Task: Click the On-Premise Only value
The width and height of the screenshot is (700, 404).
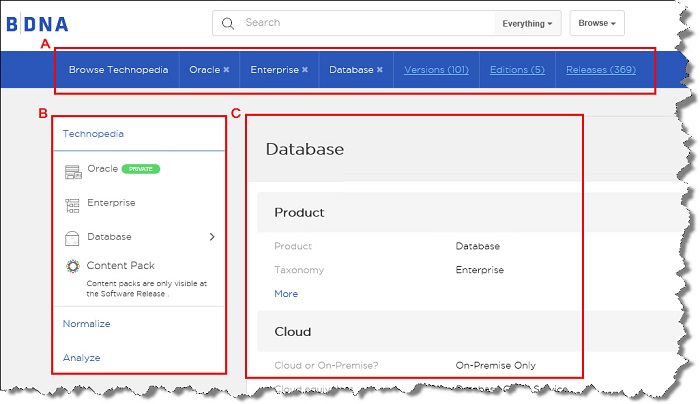Action: coord(496,366)
